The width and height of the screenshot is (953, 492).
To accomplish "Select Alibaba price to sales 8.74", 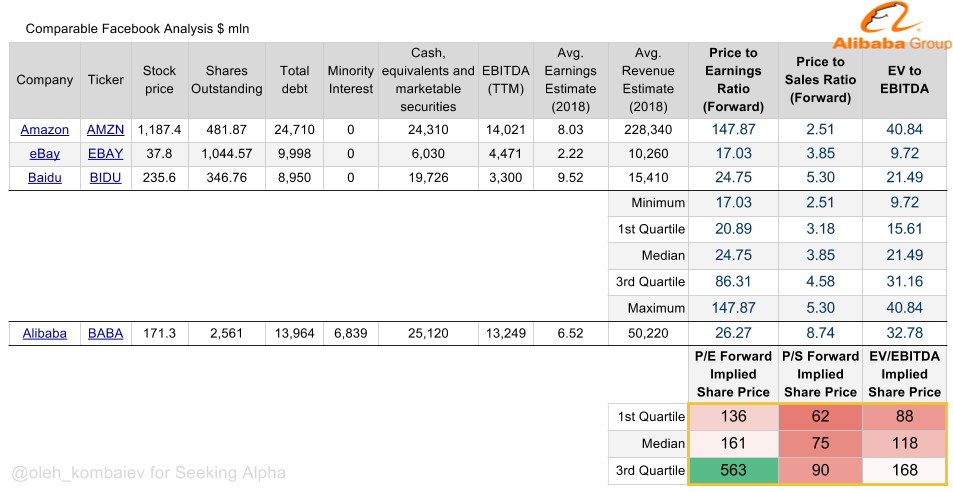I will coord(820,333).
